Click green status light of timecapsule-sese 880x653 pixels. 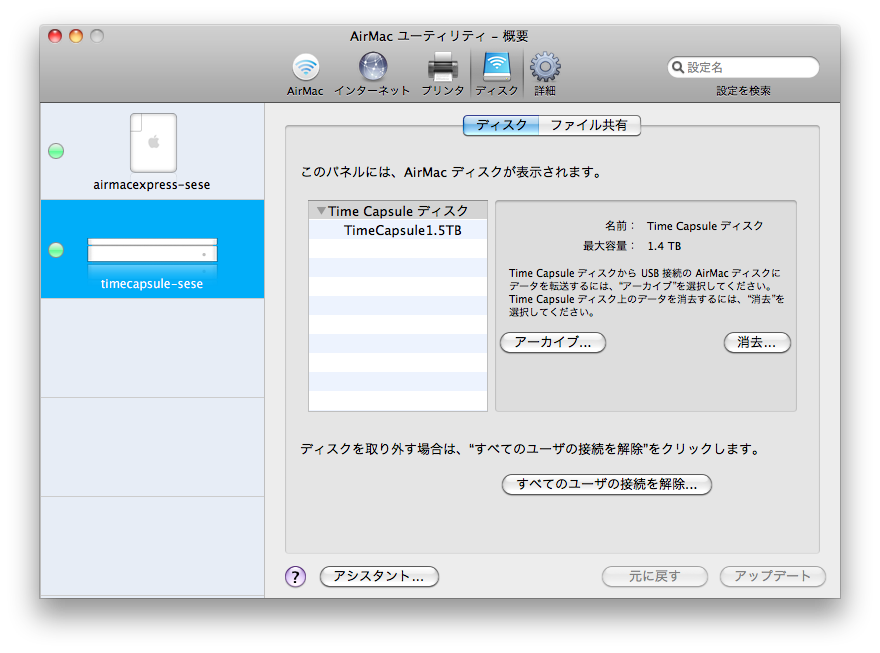56,250
